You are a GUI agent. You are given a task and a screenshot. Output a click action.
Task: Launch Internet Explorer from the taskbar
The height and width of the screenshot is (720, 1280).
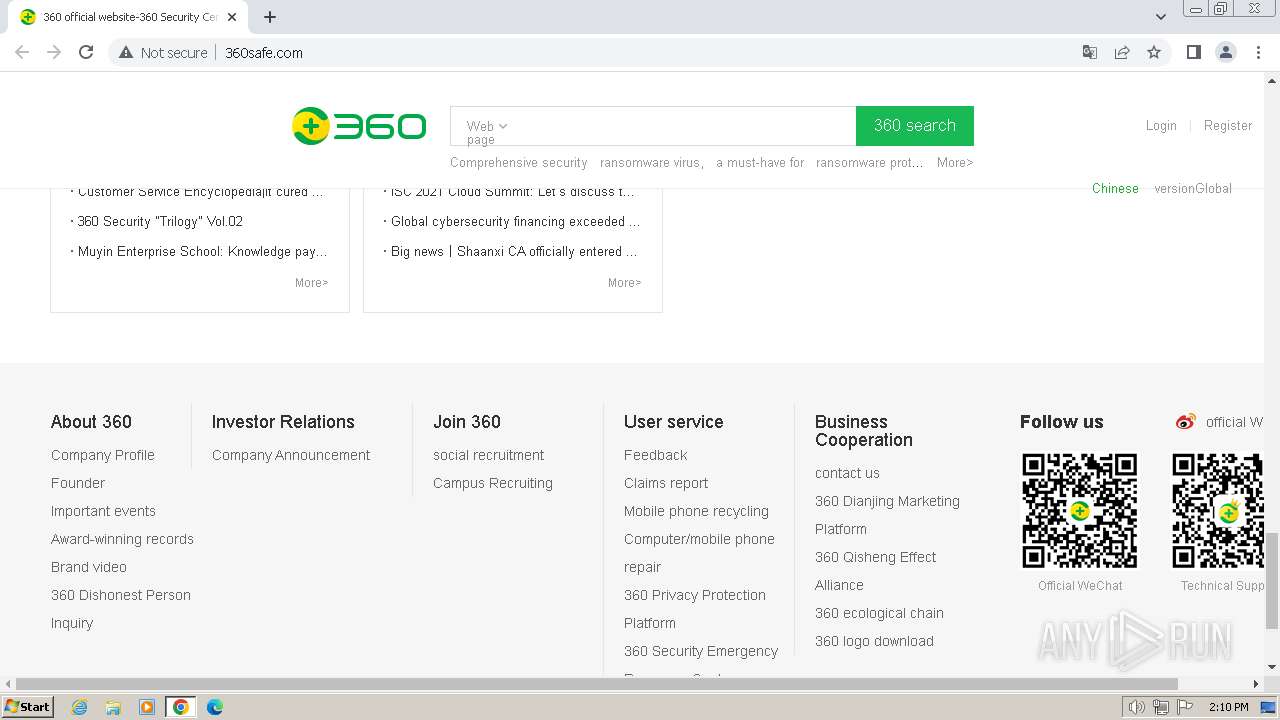point(79,707)
